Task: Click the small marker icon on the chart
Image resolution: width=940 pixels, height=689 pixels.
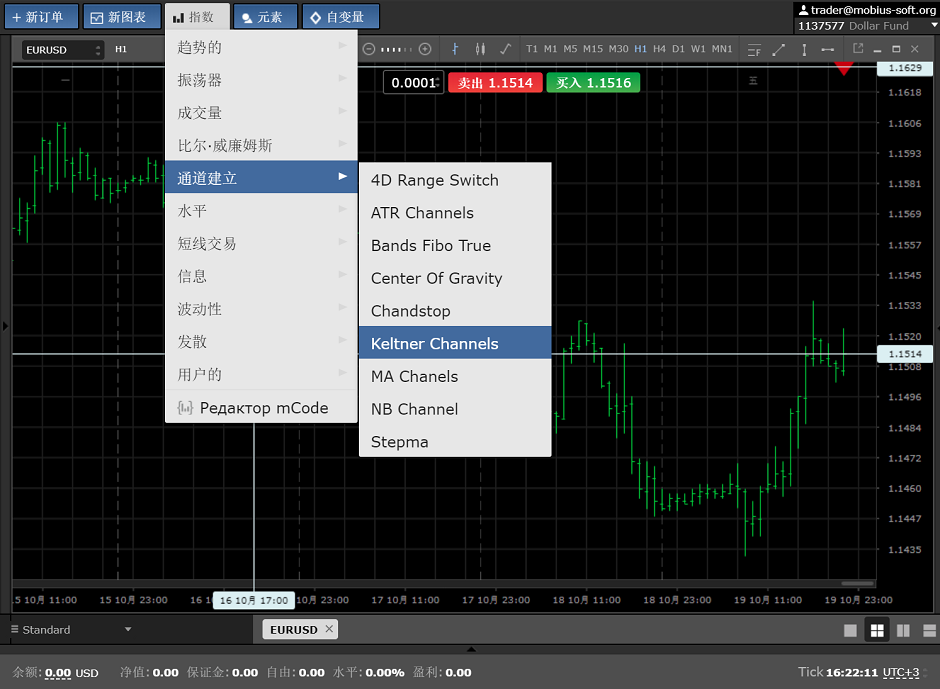Action: click(753, 80)
